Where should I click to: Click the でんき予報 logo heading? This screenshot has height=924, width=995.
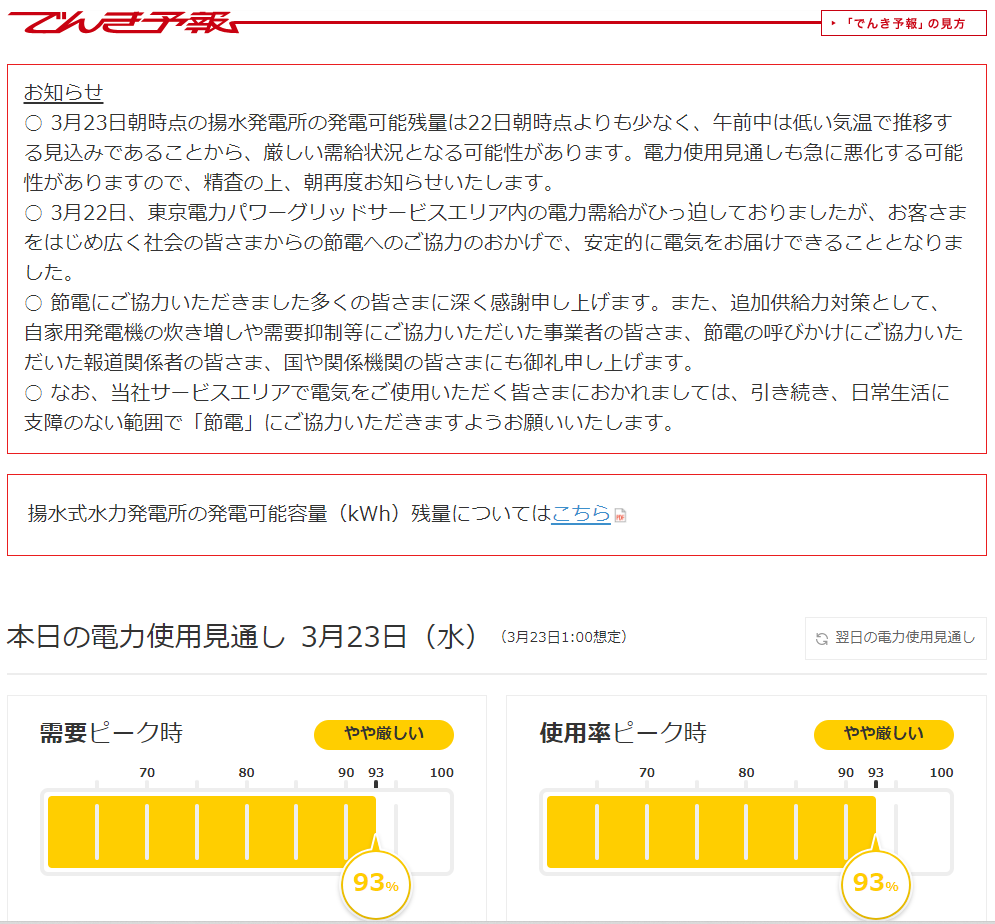pyautogui.click(x=125, y=22)
